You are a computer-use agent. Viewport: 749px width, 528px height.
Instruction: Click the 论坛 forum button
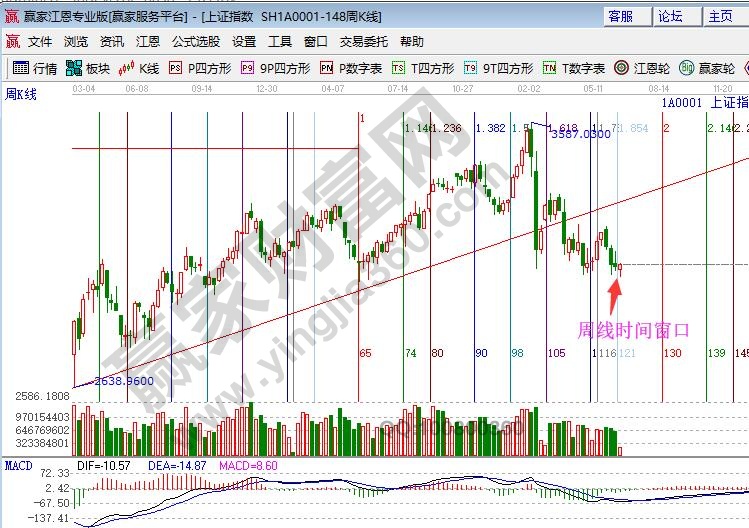tap(670, 17)
